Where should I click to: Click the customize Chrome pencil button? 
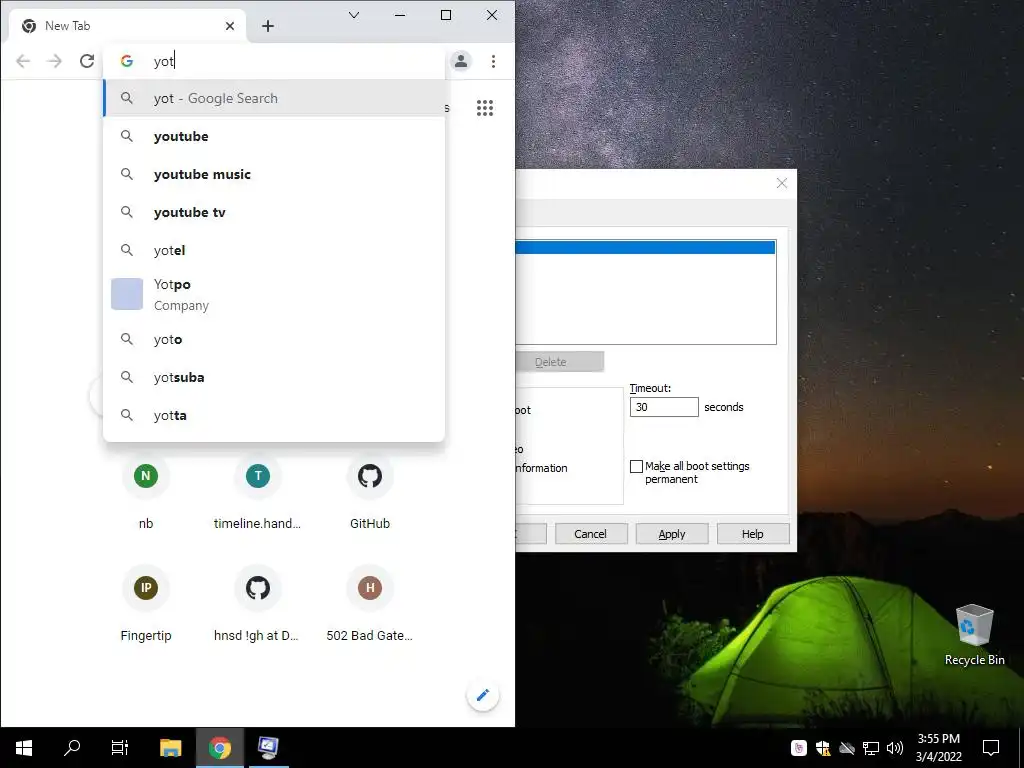483,695
